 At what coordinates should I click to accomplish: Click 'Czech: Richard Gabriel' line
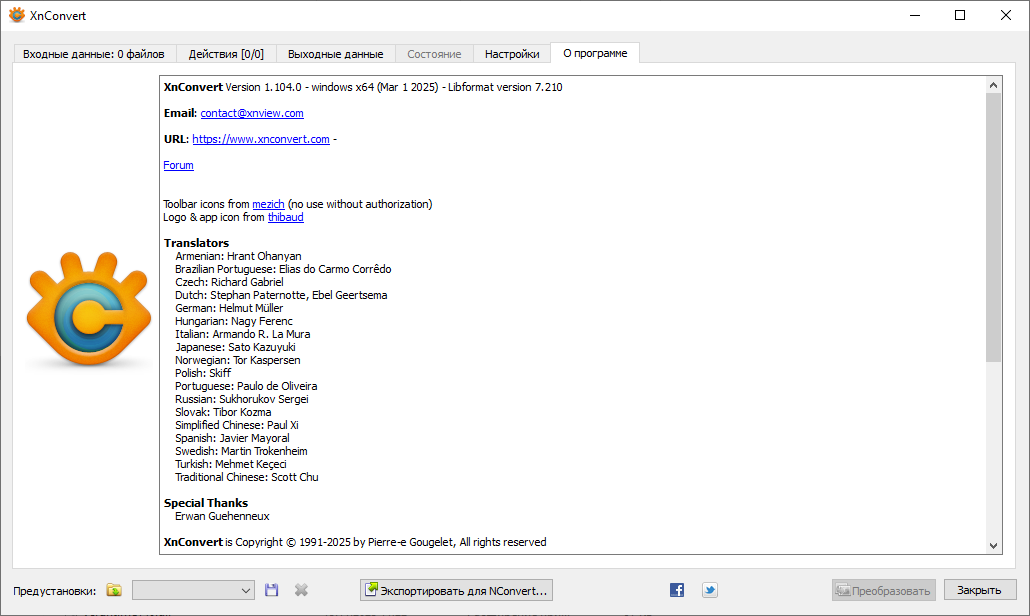coord(229,282)
